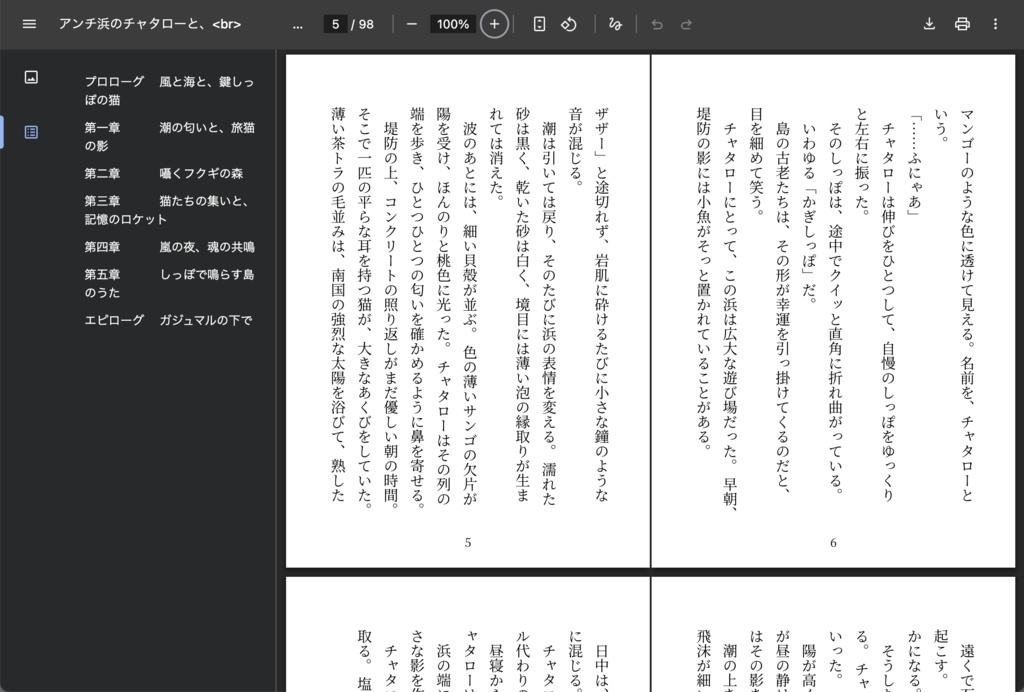Open the '...' more actions menu
1024x692 pixels.
point(297,24)
